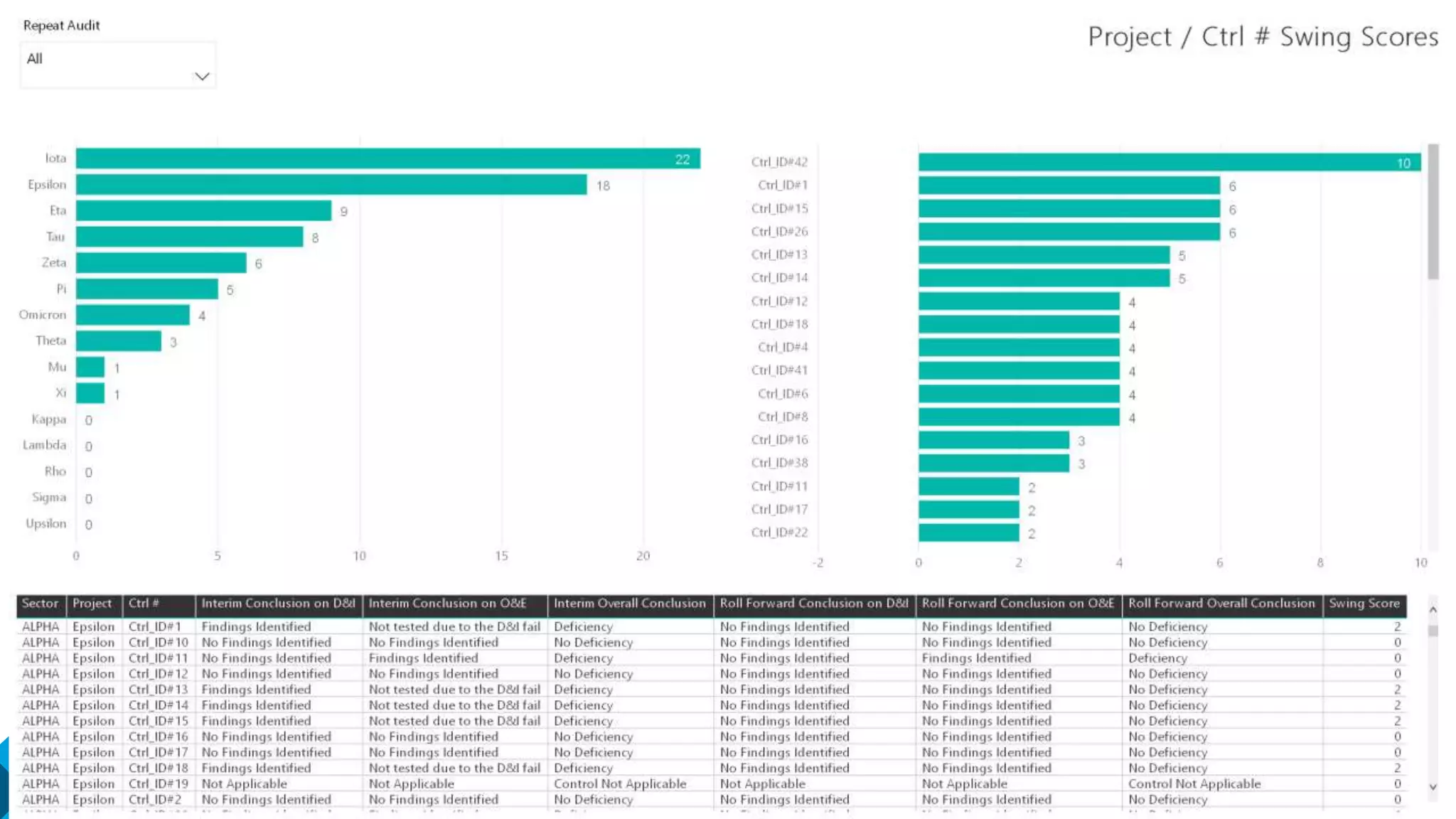Screen dimensions: 1456x819
Task: Select the Iota bar with value 22
Action: (x=387, y=159)
